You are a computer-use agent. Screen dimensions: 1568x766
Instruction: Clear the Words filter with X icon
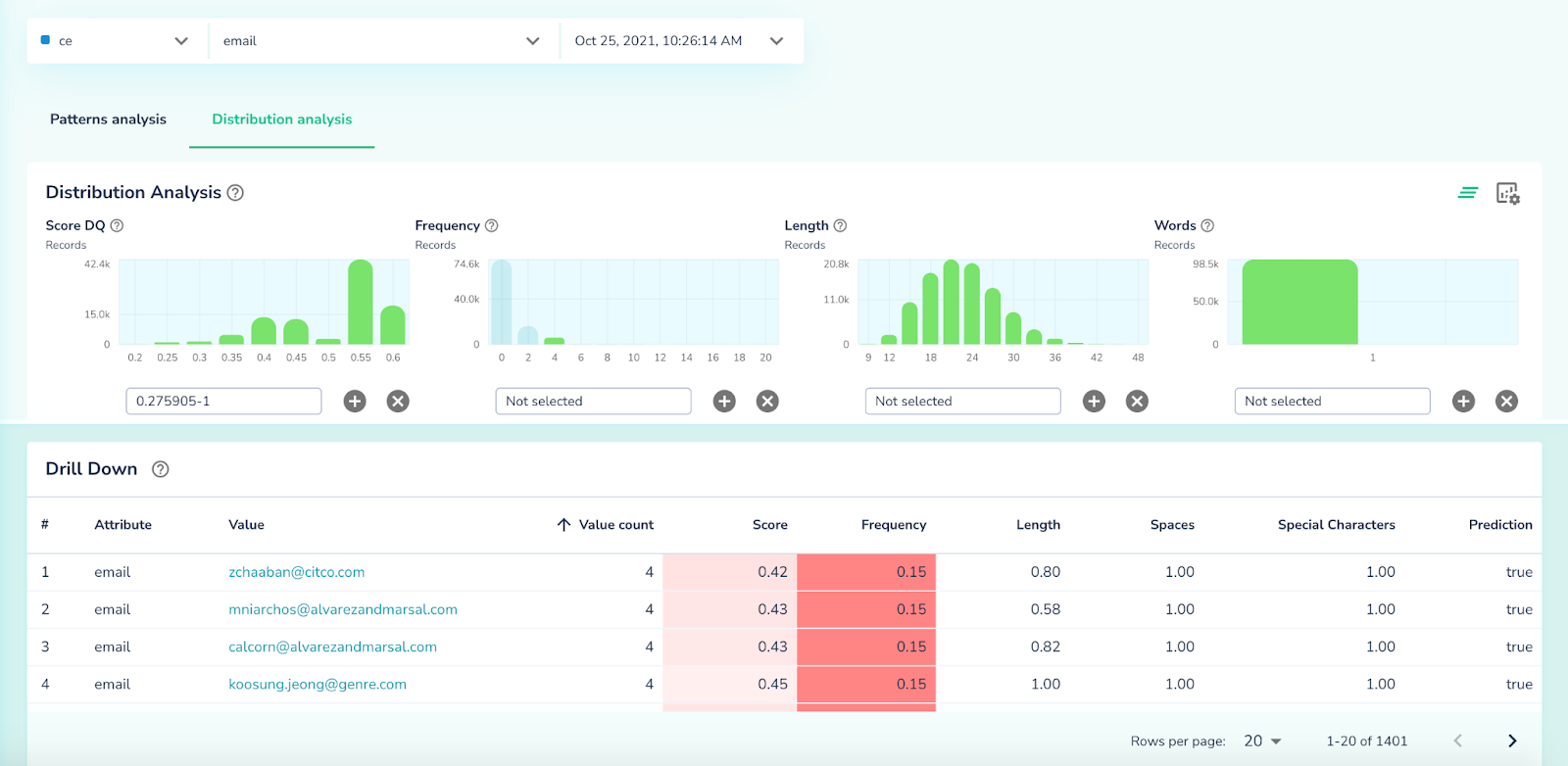(x=1507, y=401)
